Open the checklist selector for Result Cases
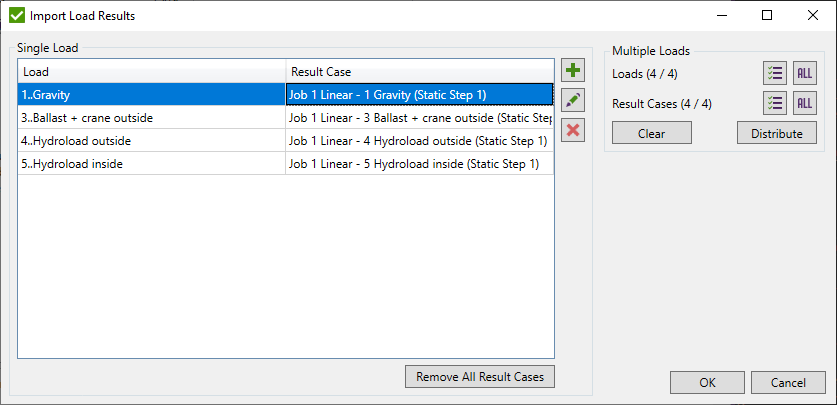Screen dimensions: 837x405 [775, 104]
